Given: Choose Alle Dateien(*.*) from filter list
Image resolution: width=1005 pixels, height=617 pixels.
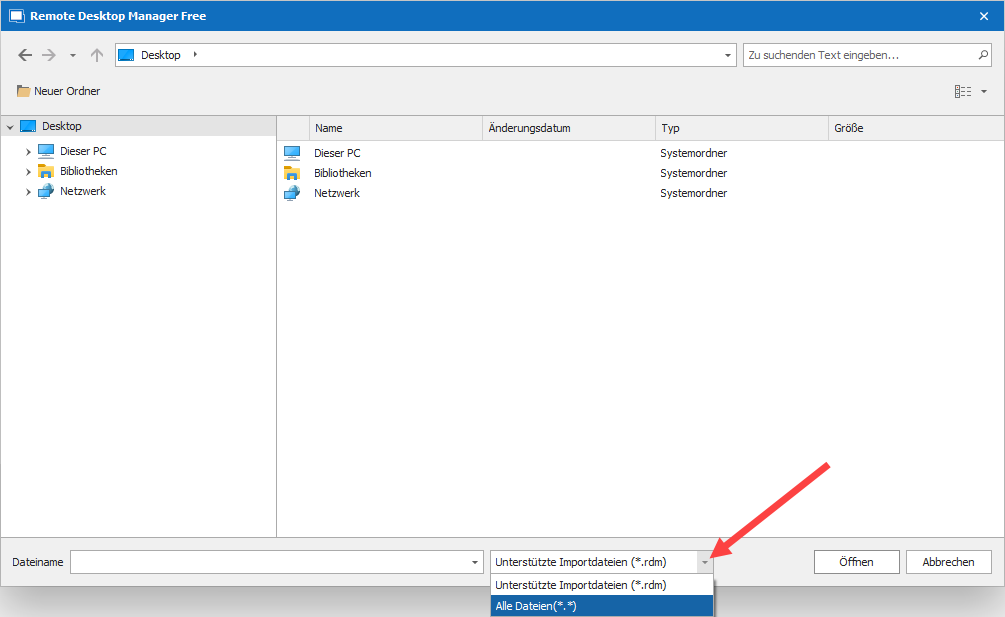Looking at the screenshot, I should 601,606.
